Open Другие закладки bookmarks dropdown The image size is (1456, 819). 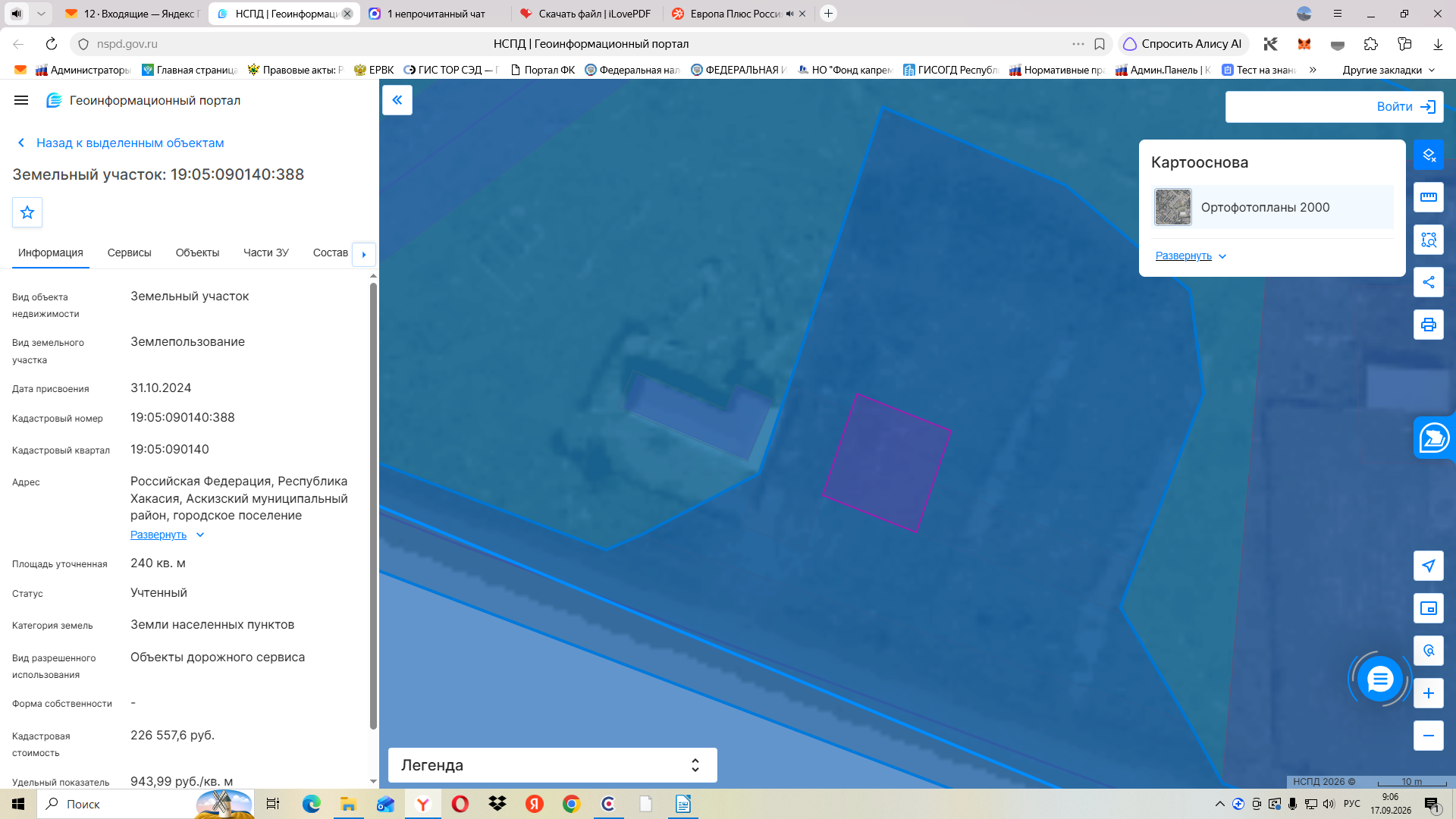[x=1389, y=70]
